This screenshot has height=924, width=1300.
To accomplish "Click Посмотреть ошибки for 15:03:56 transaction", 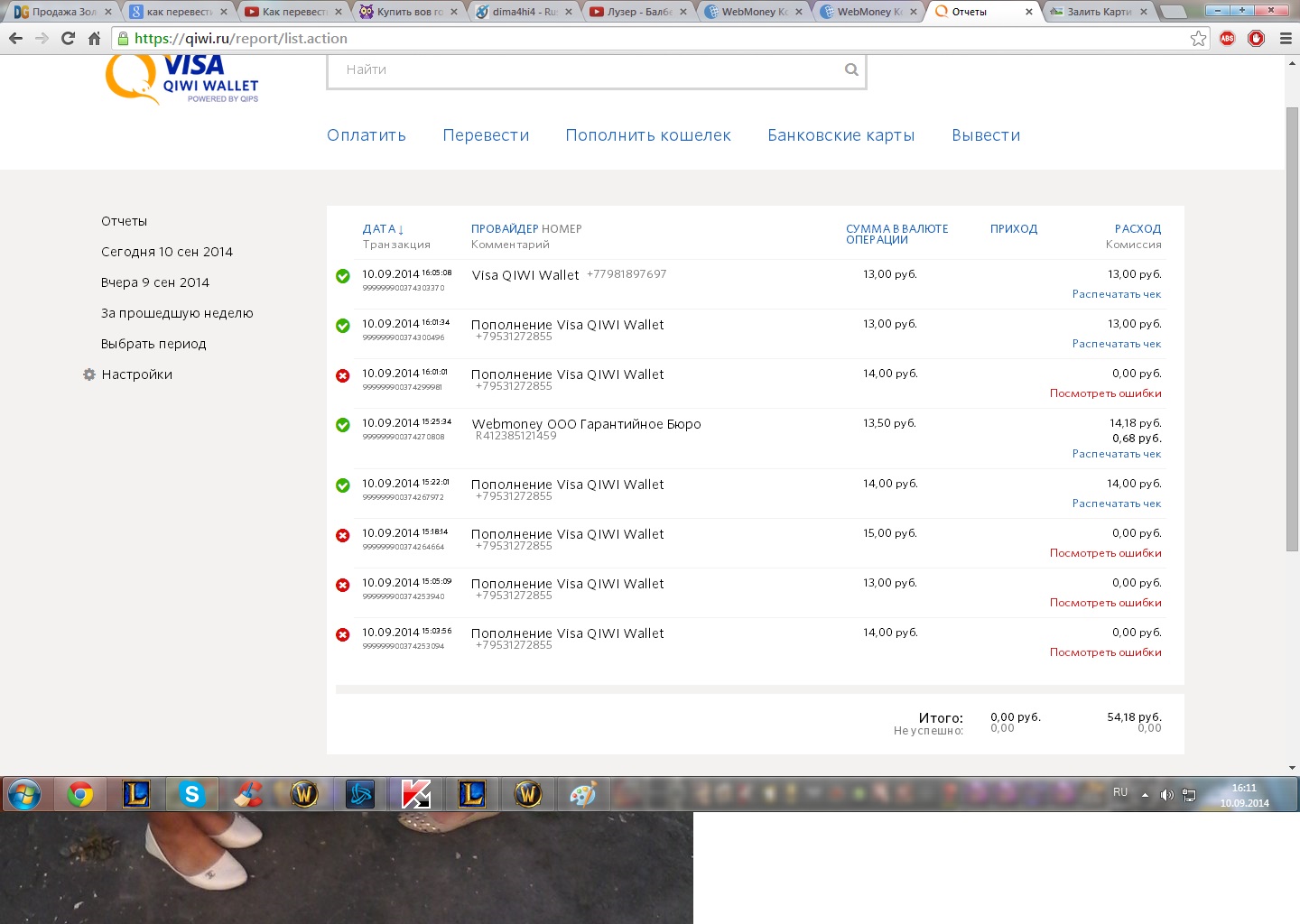I will tap(1106, 652).
